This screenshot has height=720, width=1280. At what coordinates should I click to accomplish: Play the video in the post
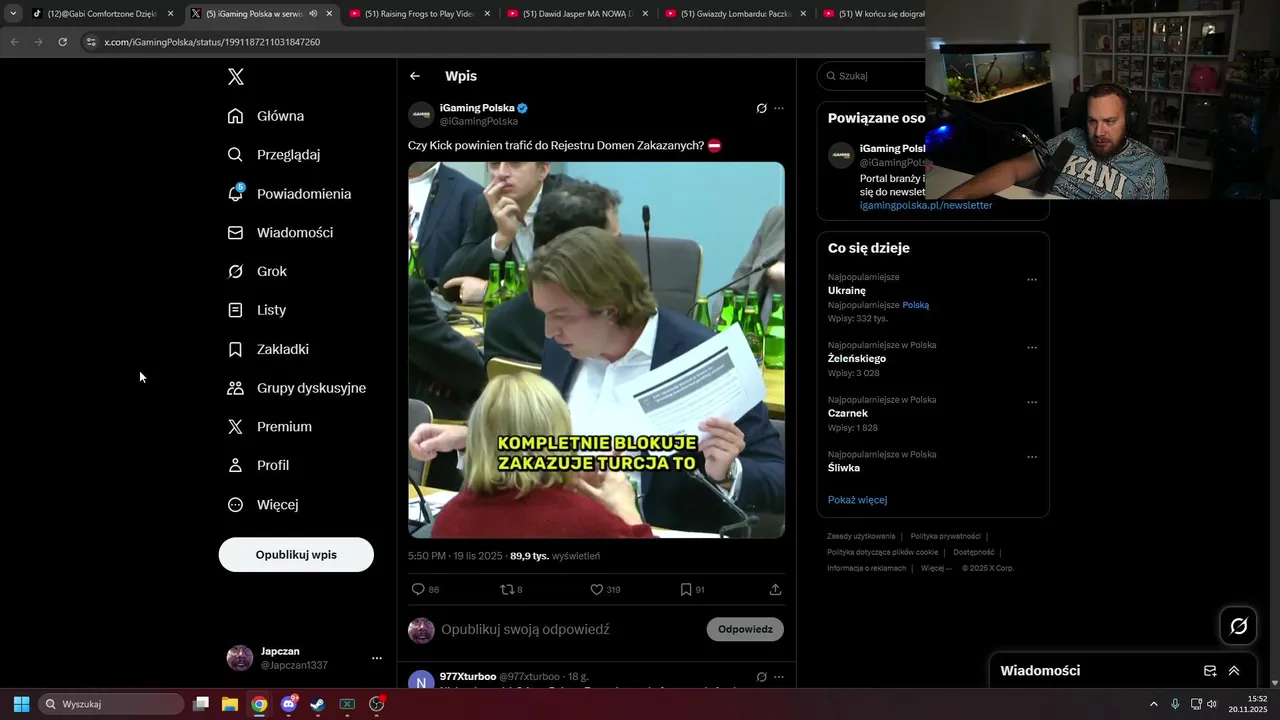coord(596,350)
